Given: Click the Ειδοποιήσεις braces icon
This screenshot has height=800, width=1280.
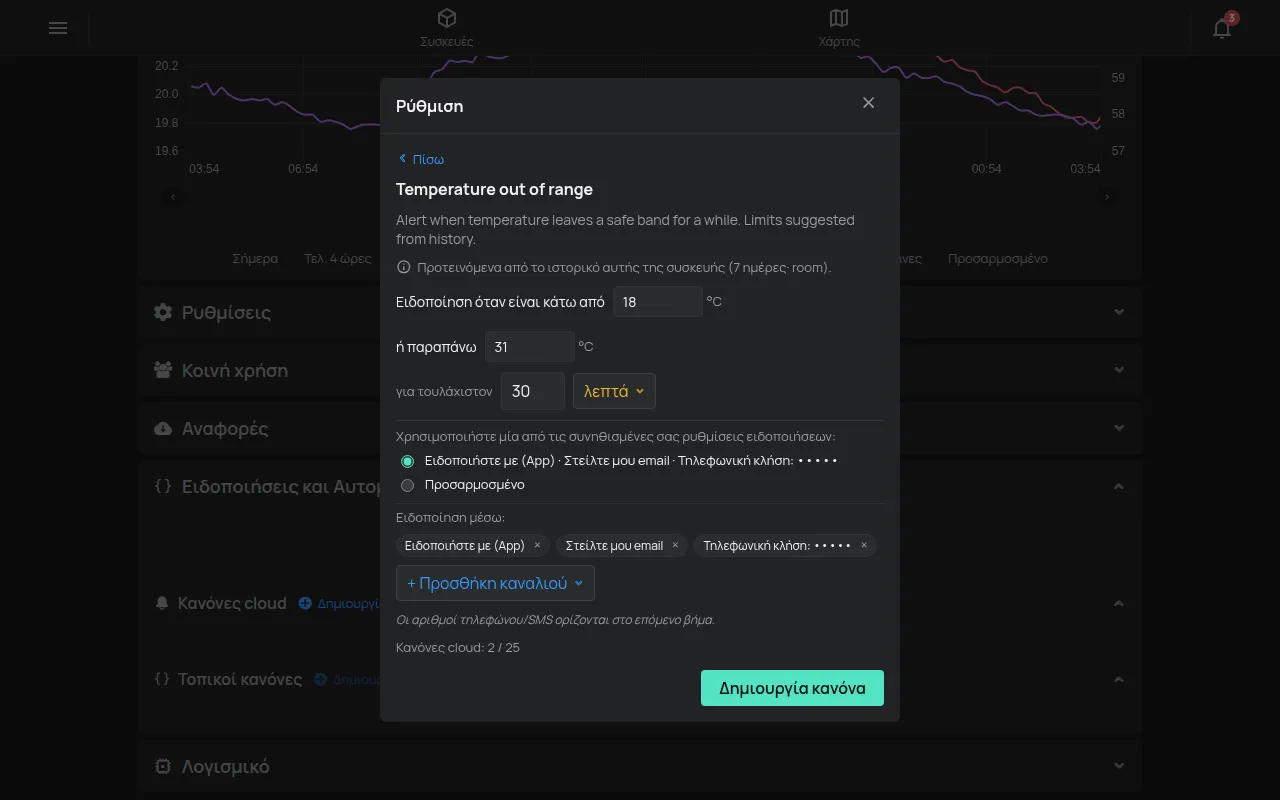Looking at the screenshot, I should 163,486.
